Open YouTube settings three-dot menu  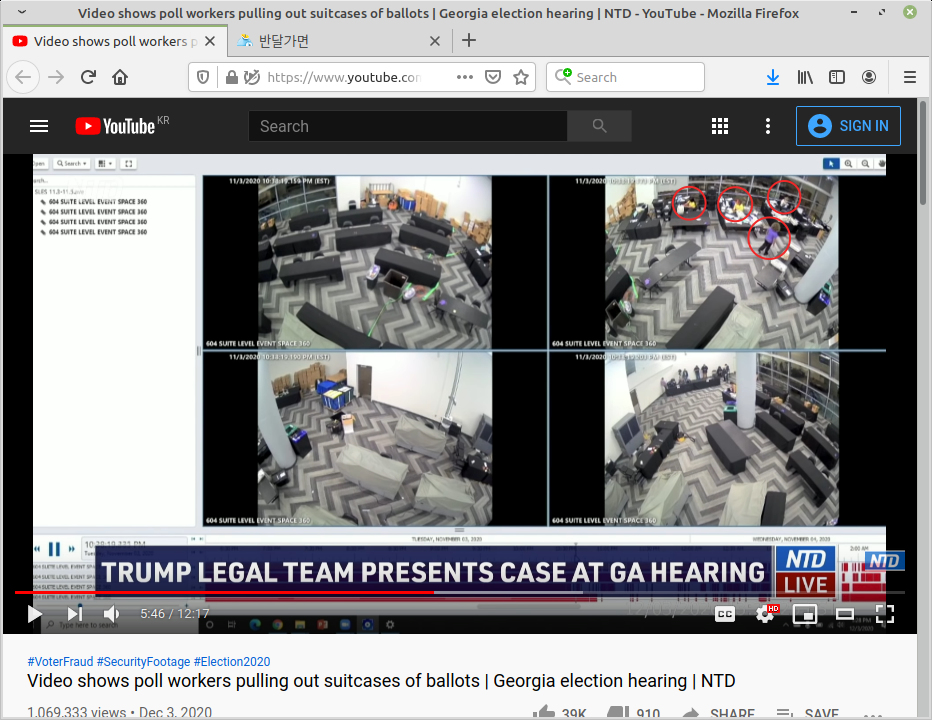click(x=768, y=126)
